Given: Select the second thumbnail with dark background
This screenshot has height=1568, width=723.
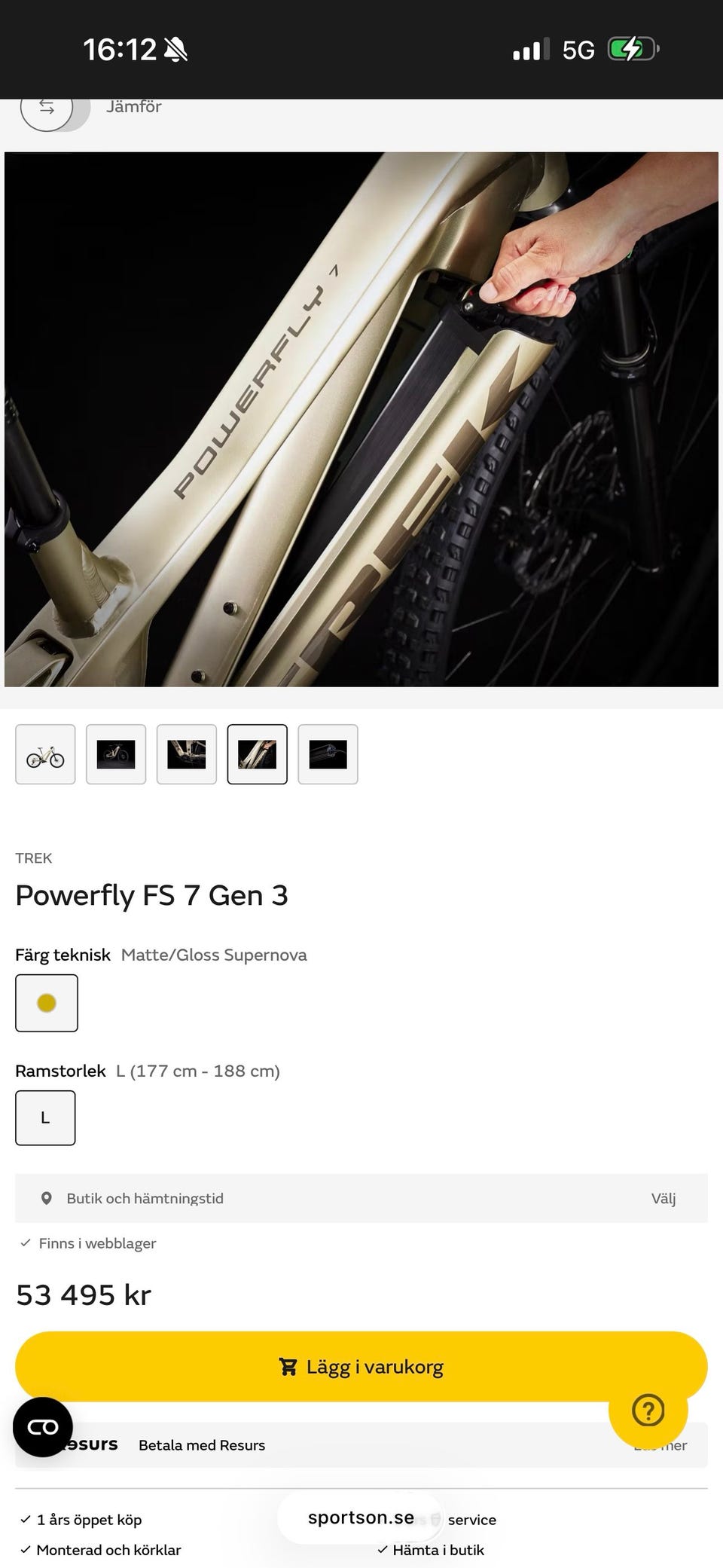Looking at the screenshot, I should pyautogui.click(x=116, y=754).
